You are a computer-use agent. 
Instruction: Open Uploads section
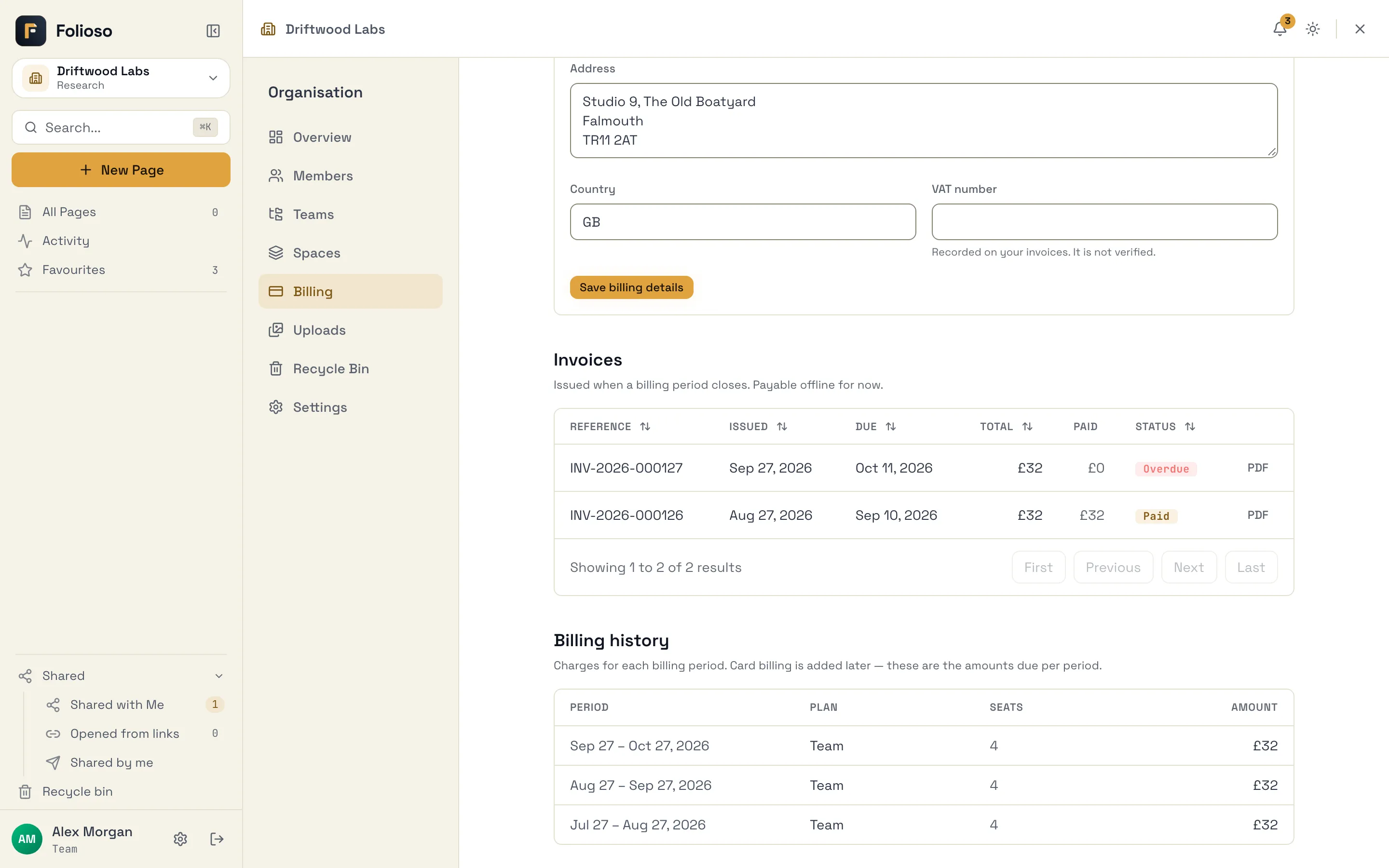coord(350,330)
